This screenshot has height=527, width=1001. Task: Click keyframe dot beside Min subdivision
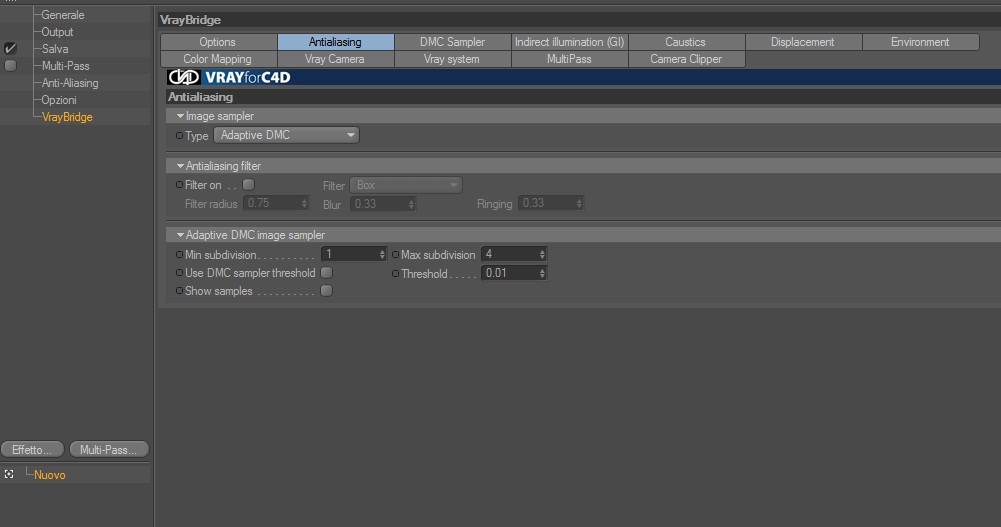click(179, 255)
